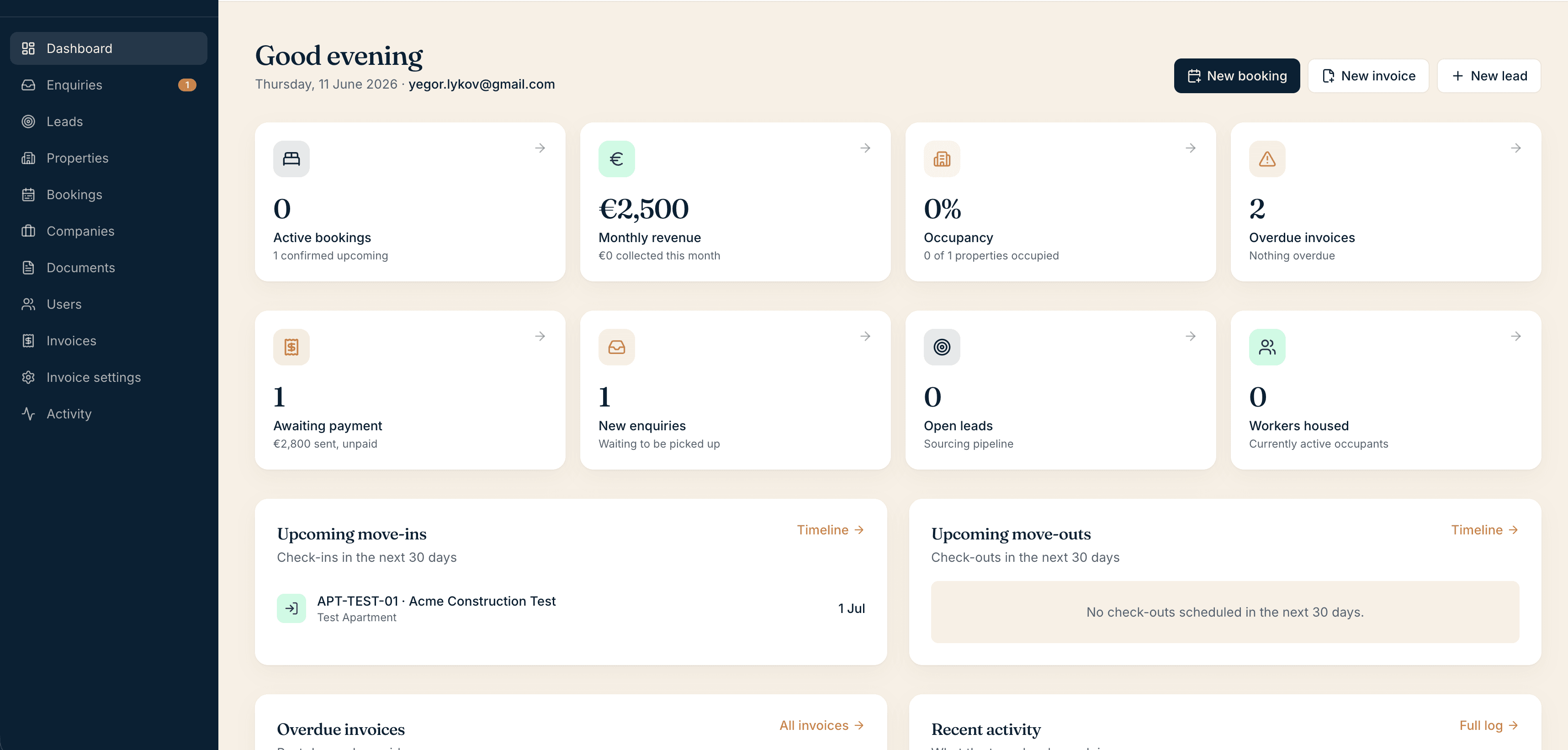Open the All invoices link
Image resolution: width=1568 pixels, height=750 pixels.
pyautogui.click(x=822, y=726)
